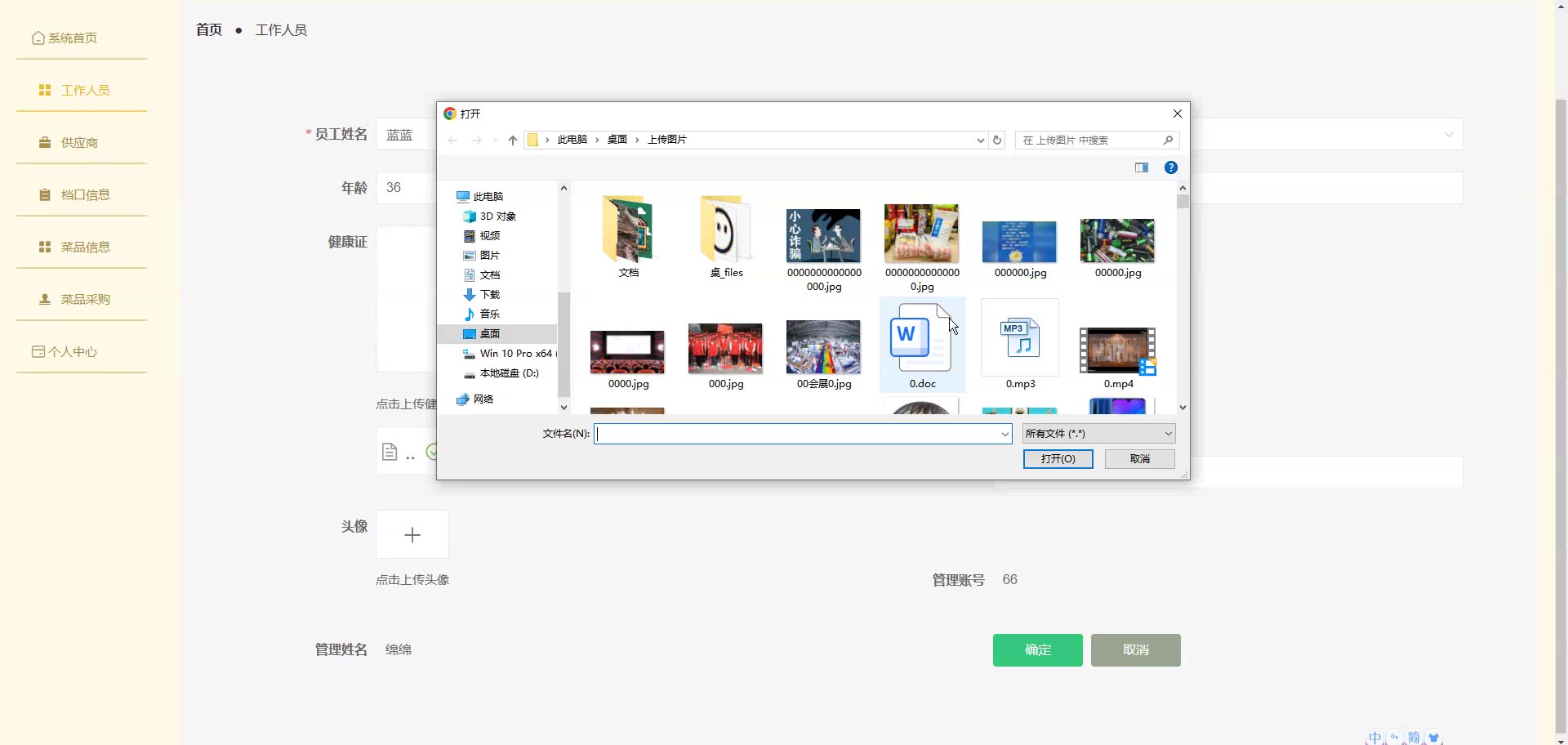Open 系统首页 in sidebar

[65, 38]
